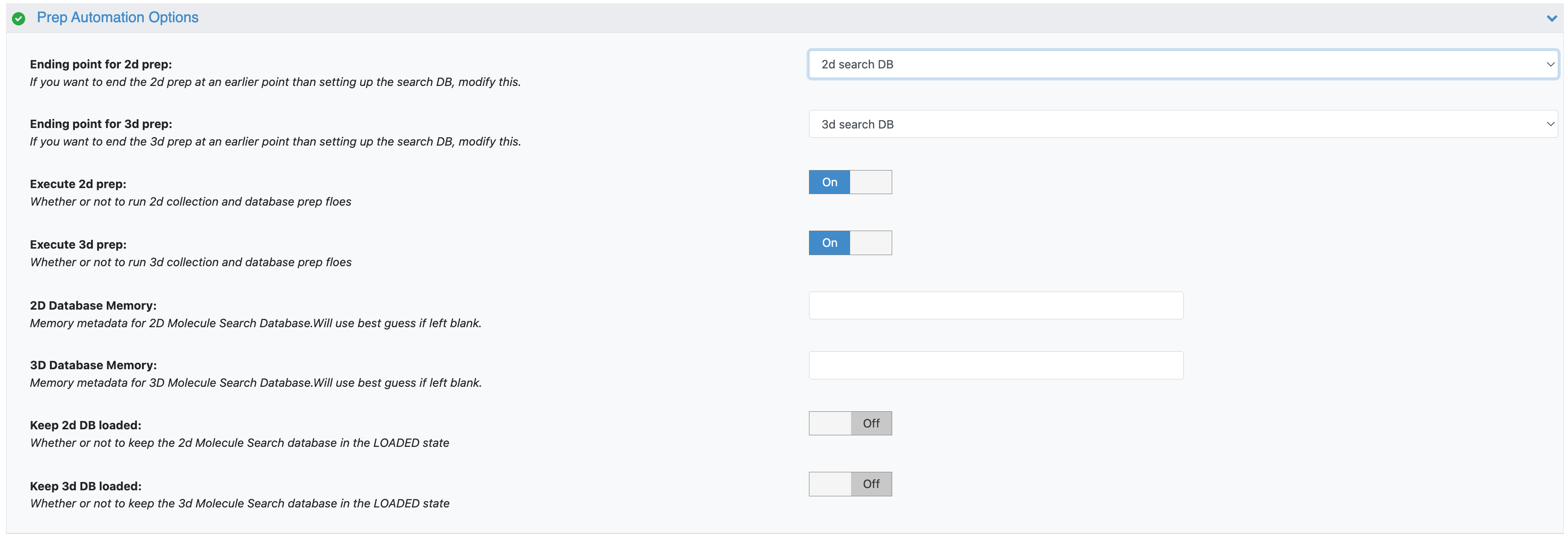Click the 'Keep 2d DB loaded' label
Screen dimensions: 1568x537
point(85,426)
